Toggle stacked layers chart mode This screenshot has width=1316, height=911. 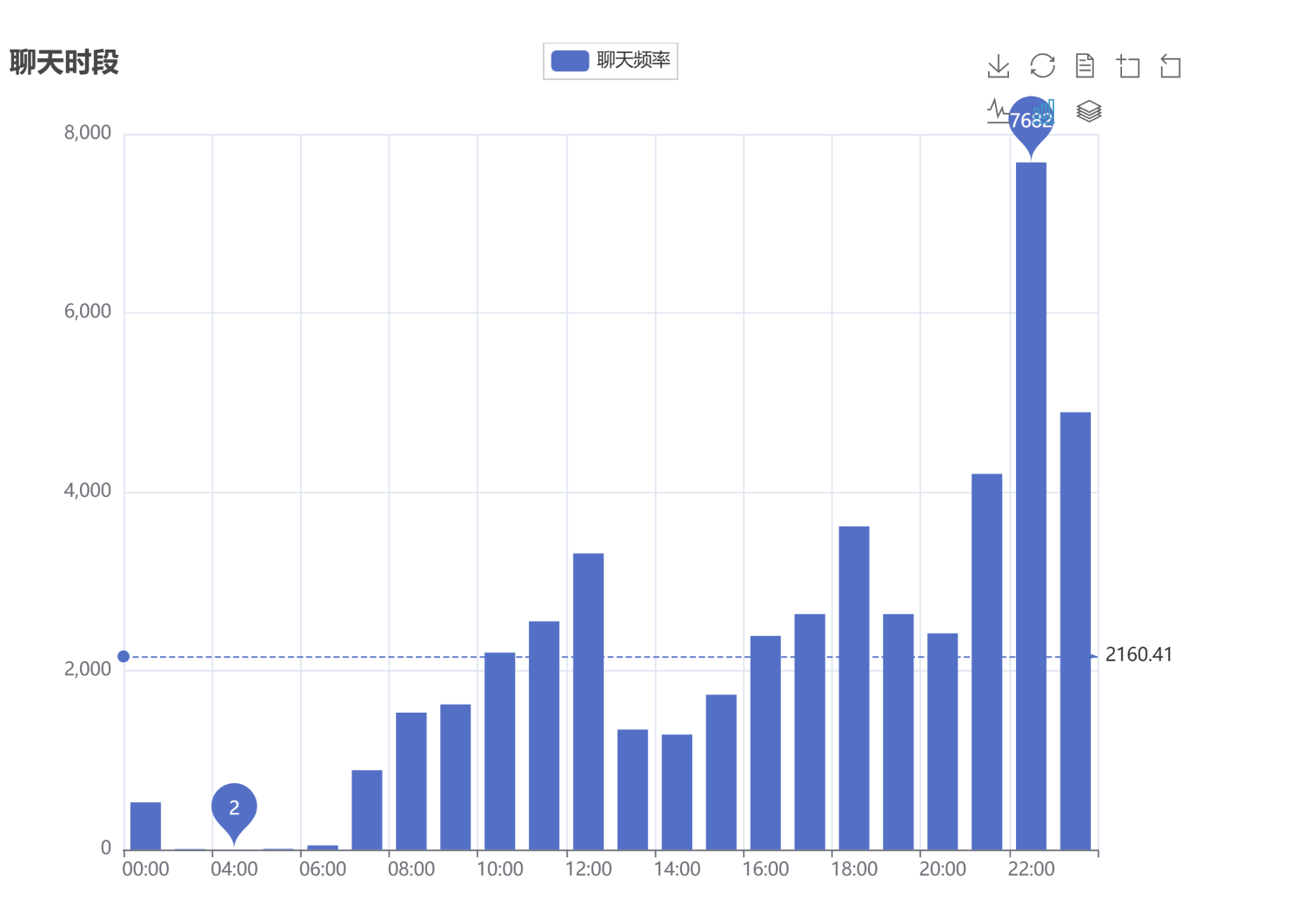[x=1089, y=111]
